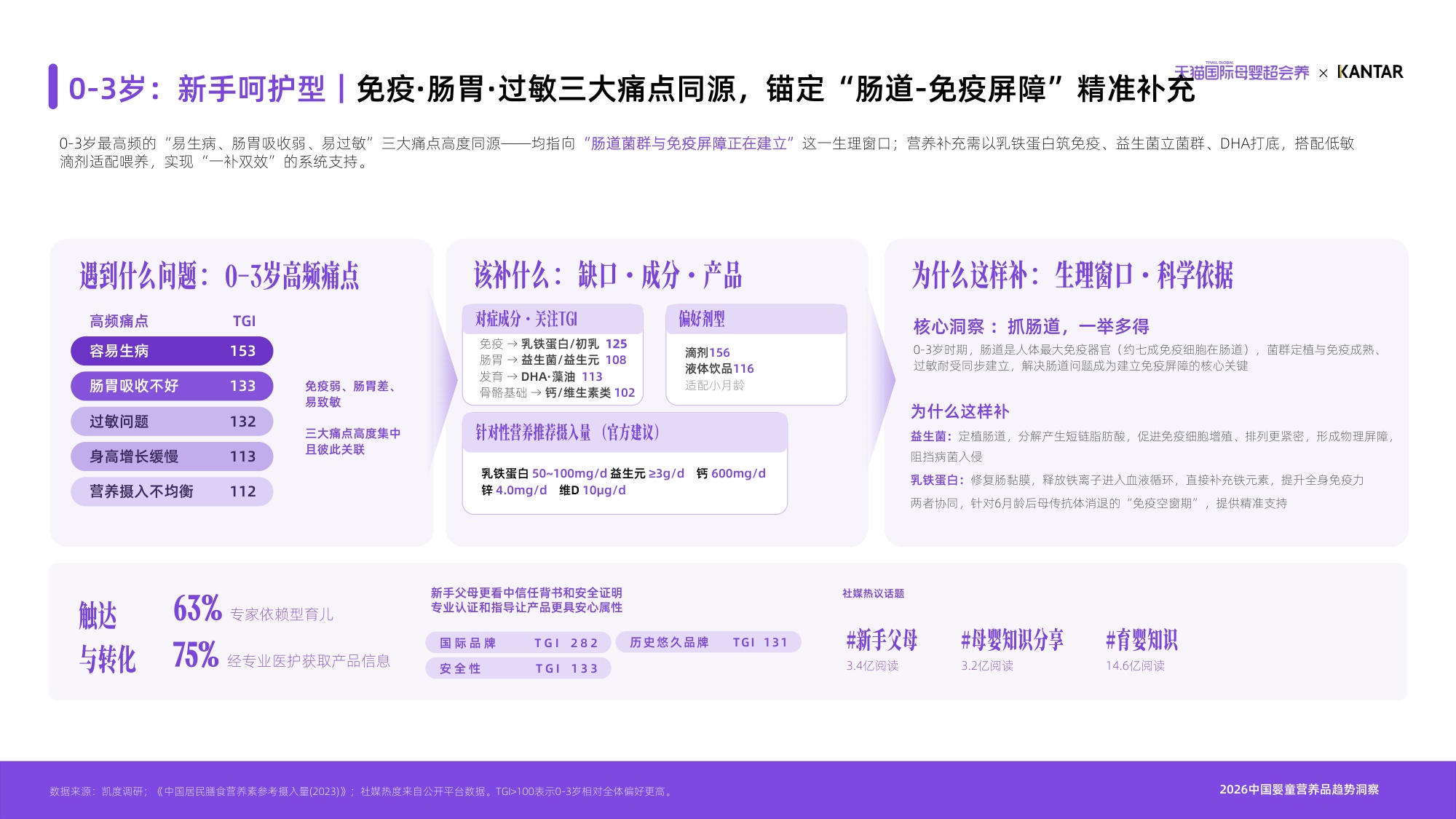Click the 天猫国际母婴超会养 logo

[1241, 72]
